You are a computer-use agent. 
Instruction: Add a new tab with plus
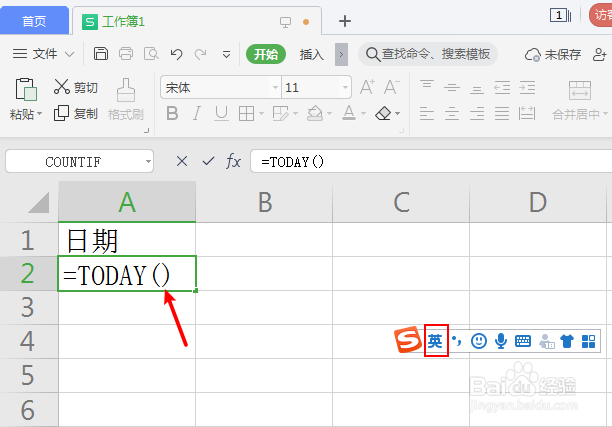(x=345, y=21)
